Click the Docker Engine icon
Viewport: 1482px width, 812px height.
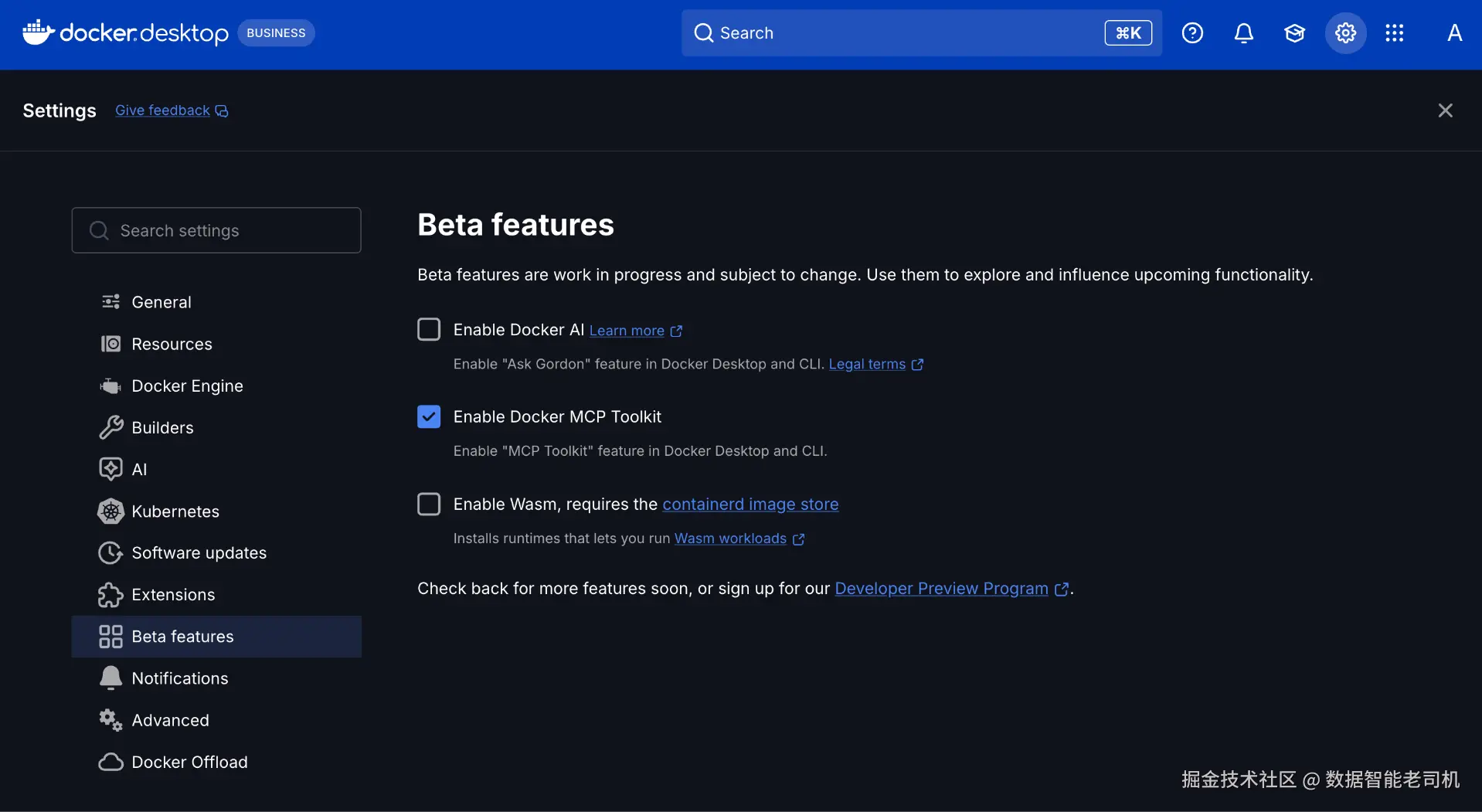click(x=110, y=386)
